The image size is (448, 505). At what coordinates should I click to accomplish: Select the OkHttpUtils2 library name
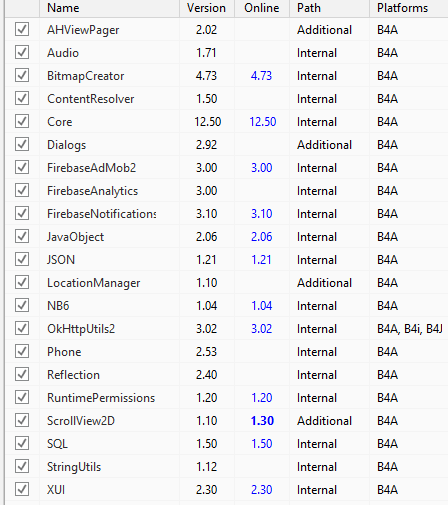click(81, 329)
